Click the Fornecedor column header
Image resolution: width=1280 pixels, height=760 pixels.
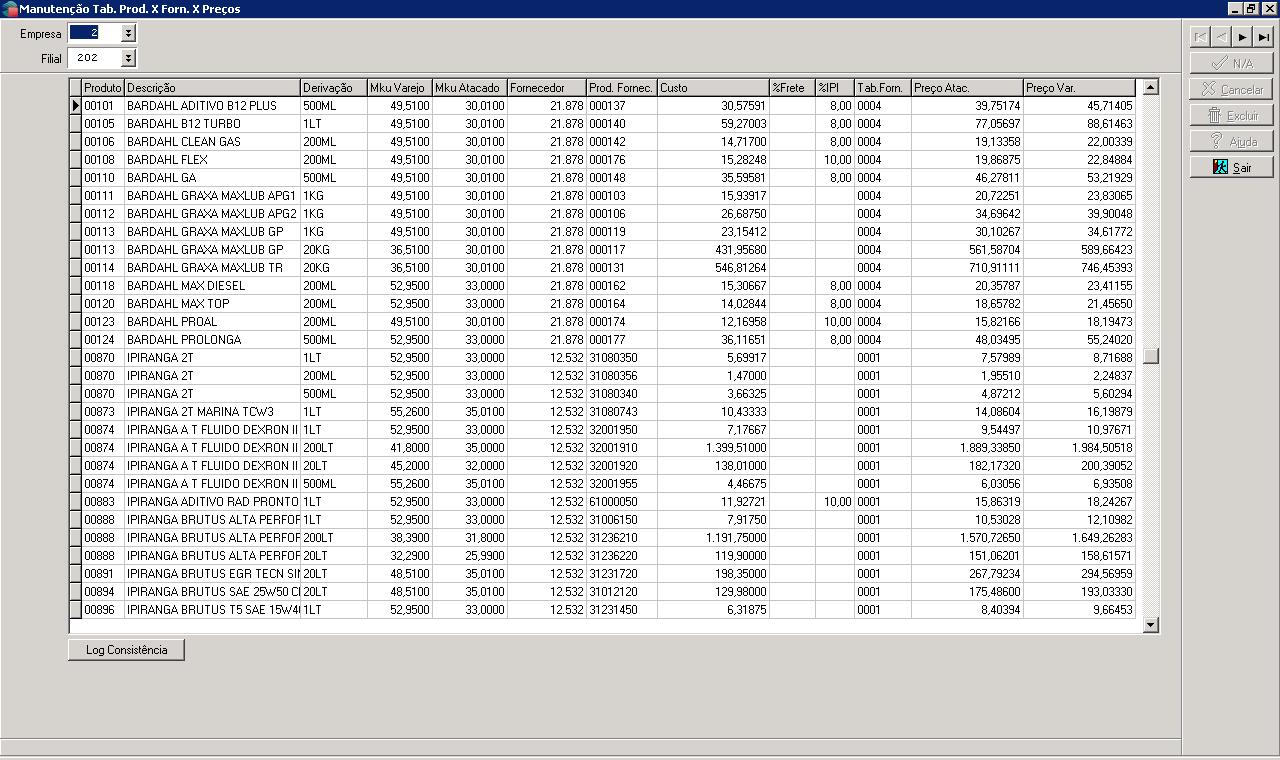coord(547,88)
